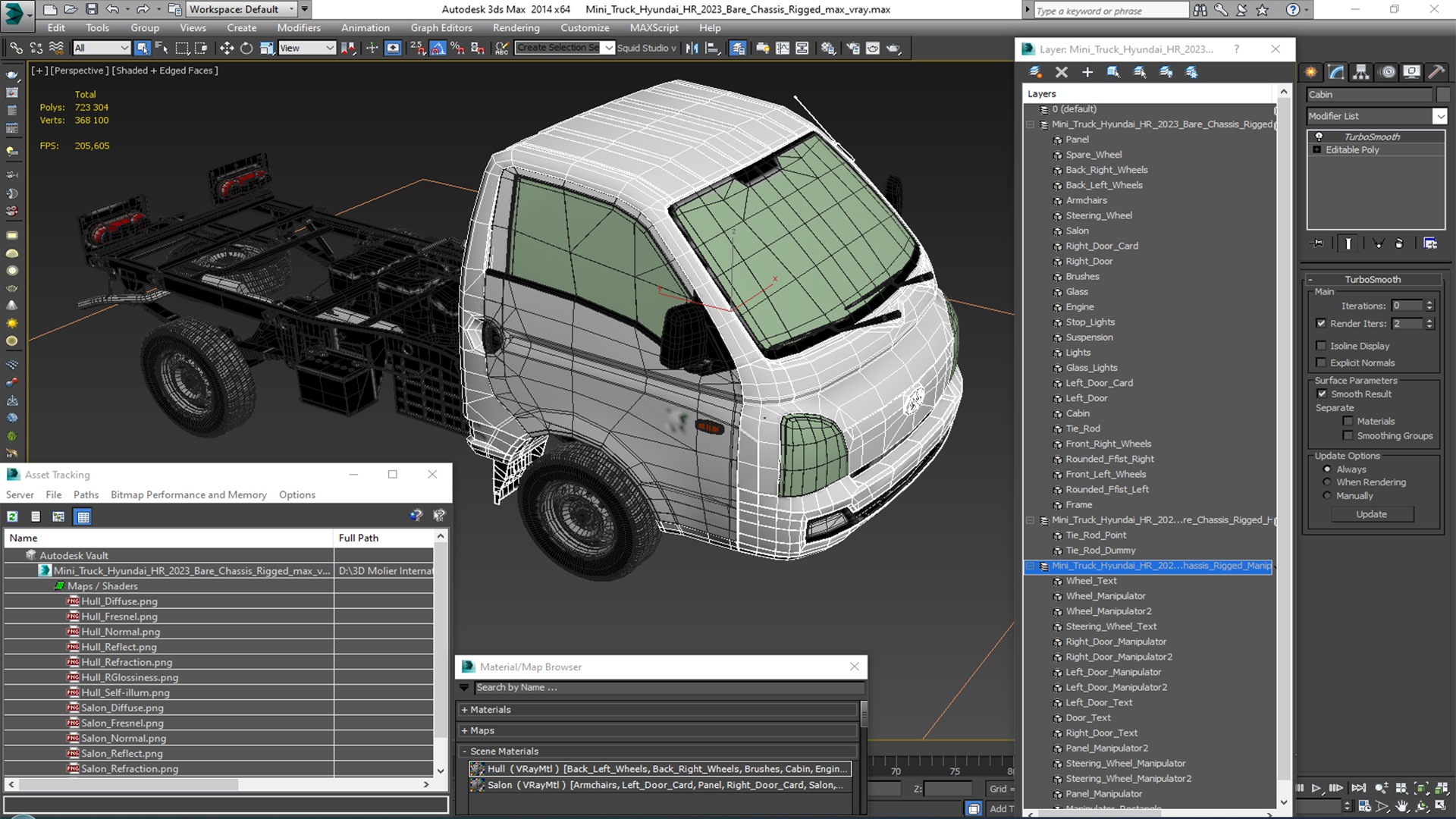Click Cabin object color swatch
Screen dimensions: 1456x819
point(1442,95)
